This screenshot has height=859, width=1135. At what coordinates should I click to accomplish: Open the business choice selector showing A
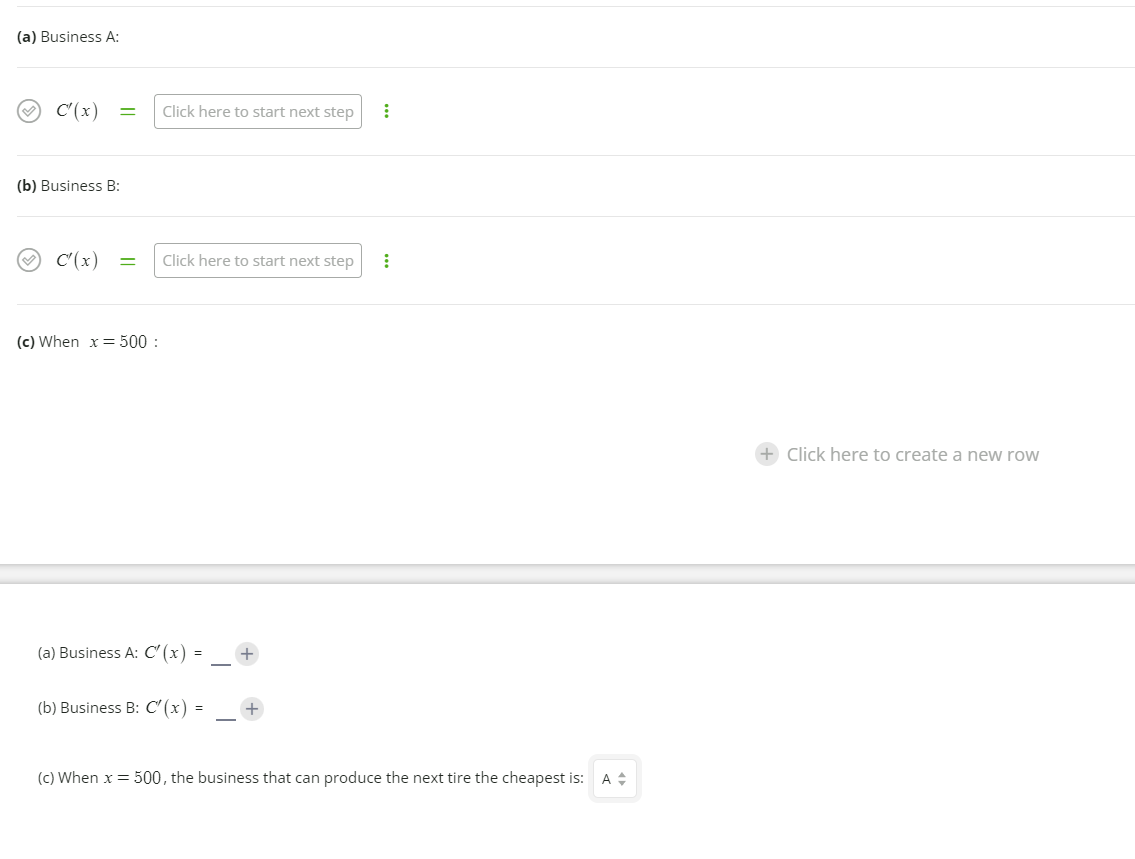[x=614, y=778]
